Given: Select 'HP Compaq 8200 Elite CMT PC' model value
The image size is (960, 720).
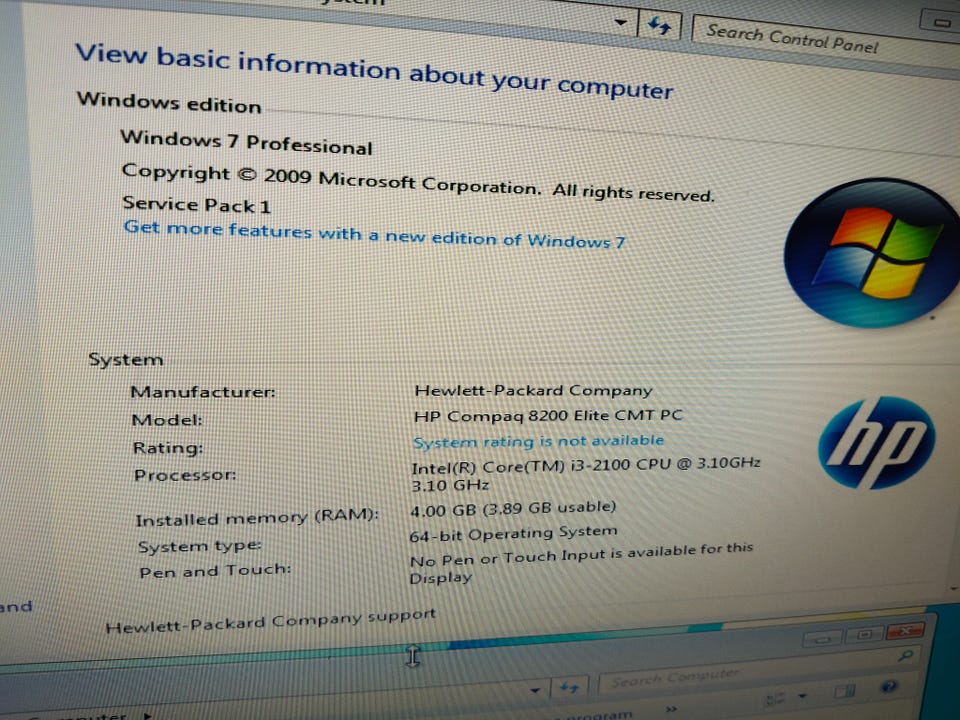Looking at the screenshot, I should [x=548, y=416].
